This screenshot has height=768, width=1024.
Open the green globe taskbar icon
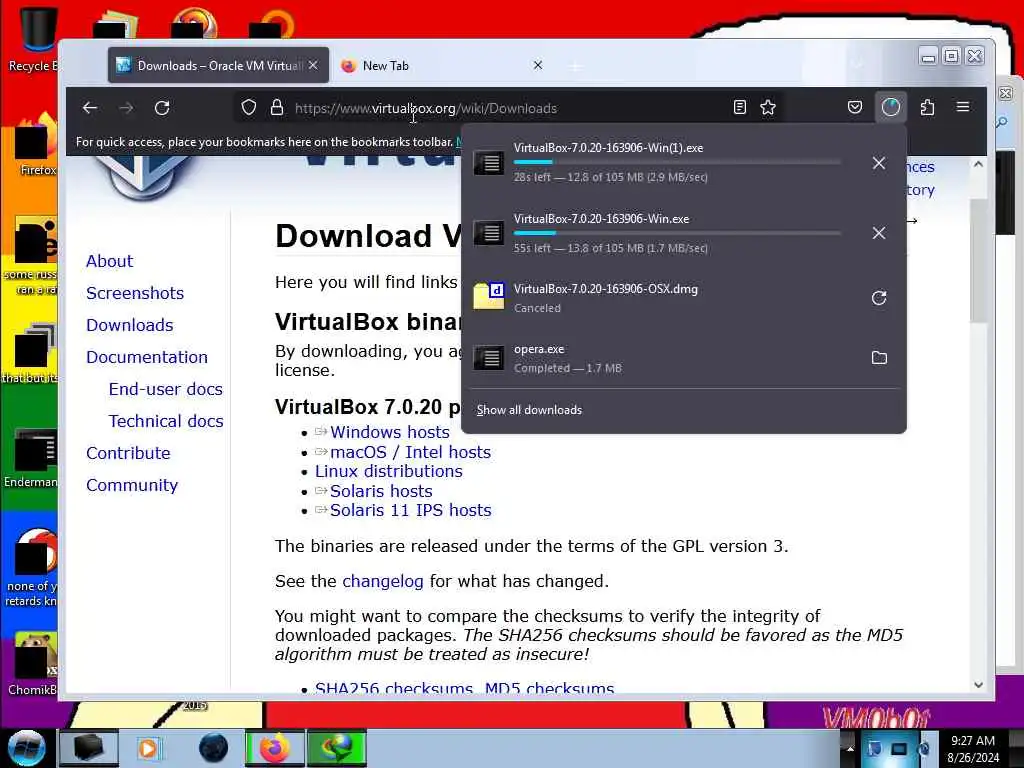(x=337, y=748)
